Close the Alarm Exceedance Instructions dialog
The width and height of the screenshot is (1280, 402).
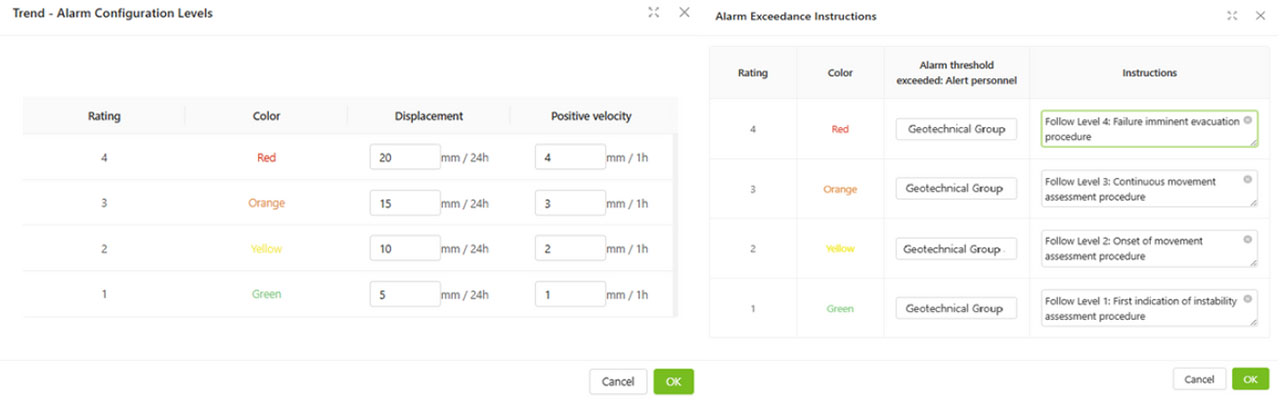[x=1261, y=16]
